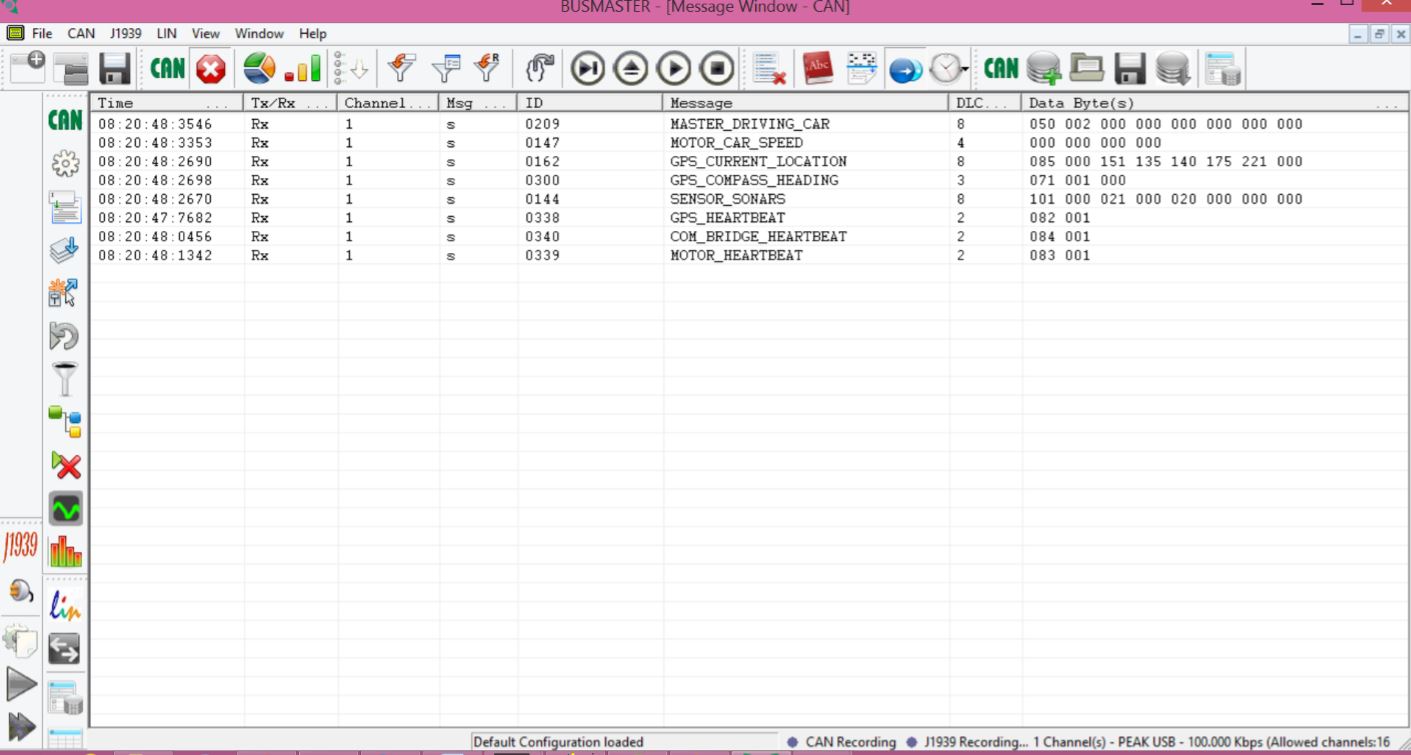This screenshot has height=755, width=1411.
Task: Click the eject playback control button
Action: click(631, 68)
